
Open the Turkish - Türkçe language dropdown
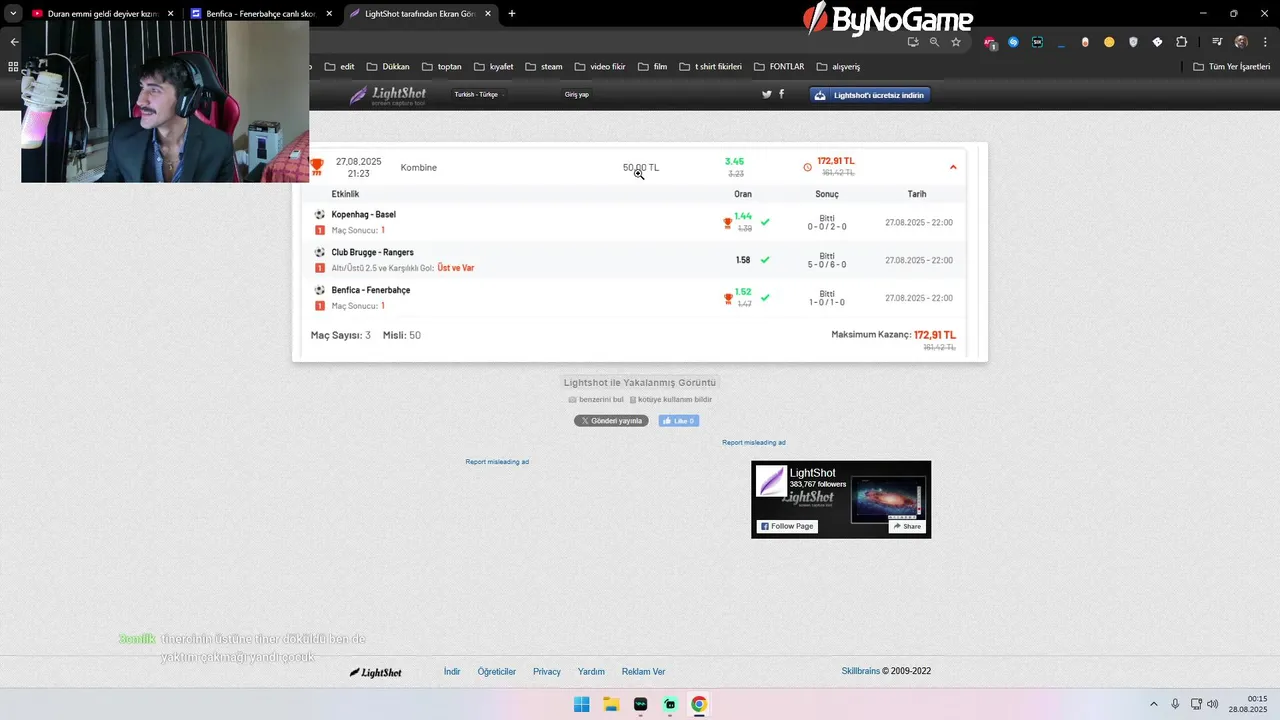477,94
